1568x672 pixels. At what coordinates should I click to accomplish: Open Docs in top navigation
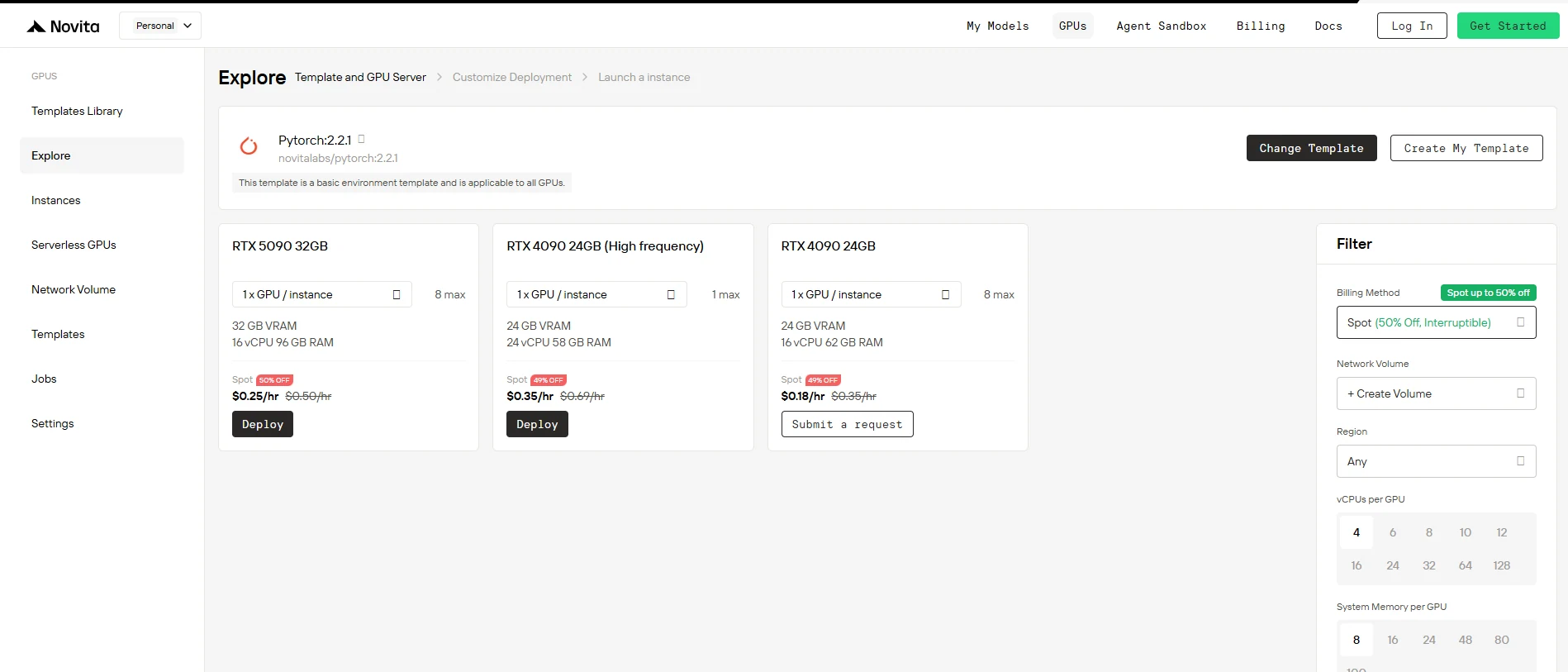(x=1328, y=26)
